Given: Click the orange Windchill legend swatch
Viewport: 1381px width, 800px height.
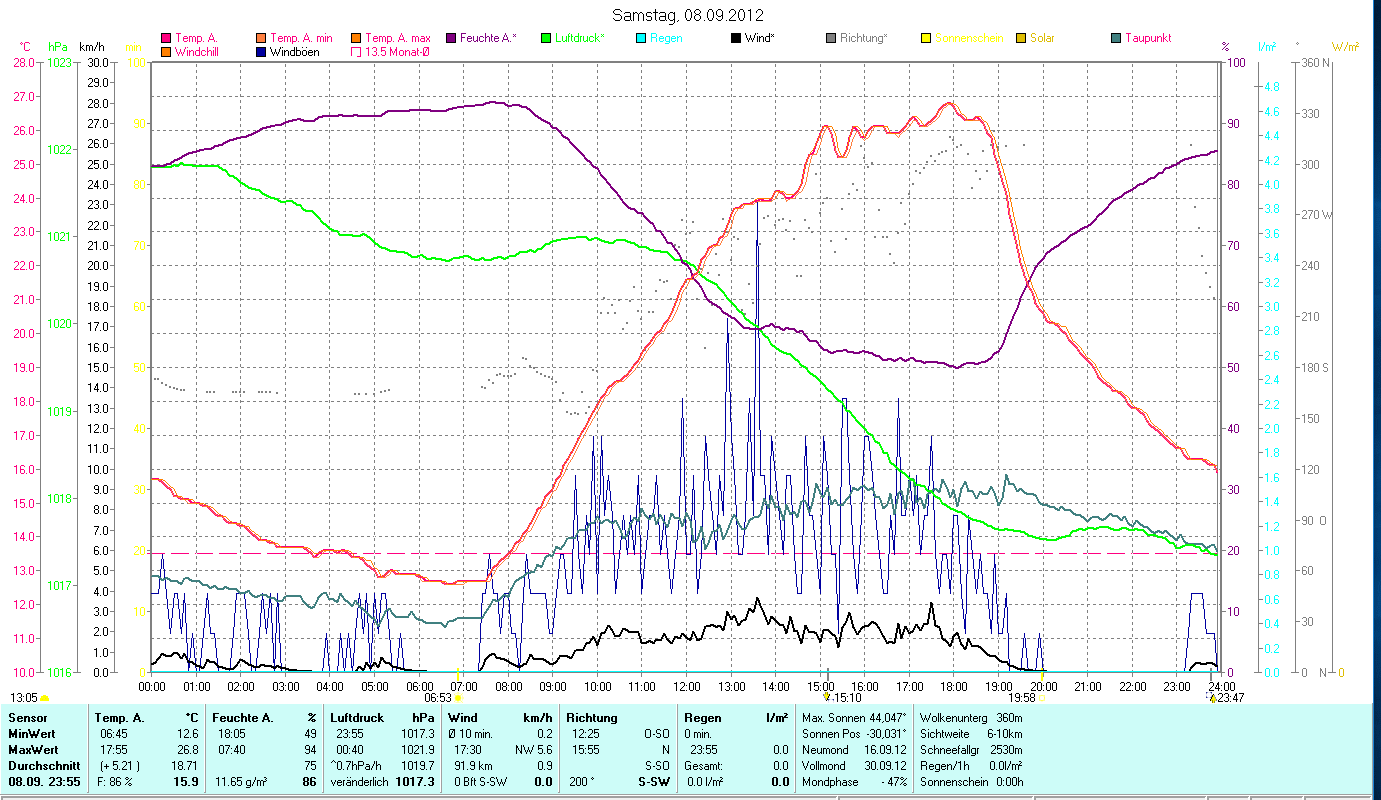Looking at the screenshot, I should [166, 51].
